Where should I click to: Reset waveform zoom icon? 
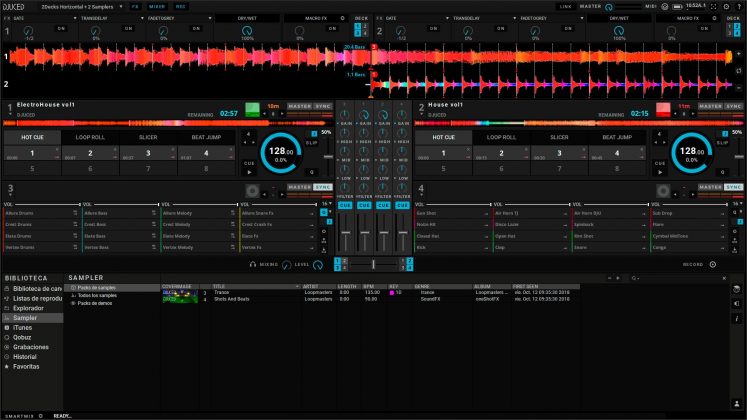[739, 70]
